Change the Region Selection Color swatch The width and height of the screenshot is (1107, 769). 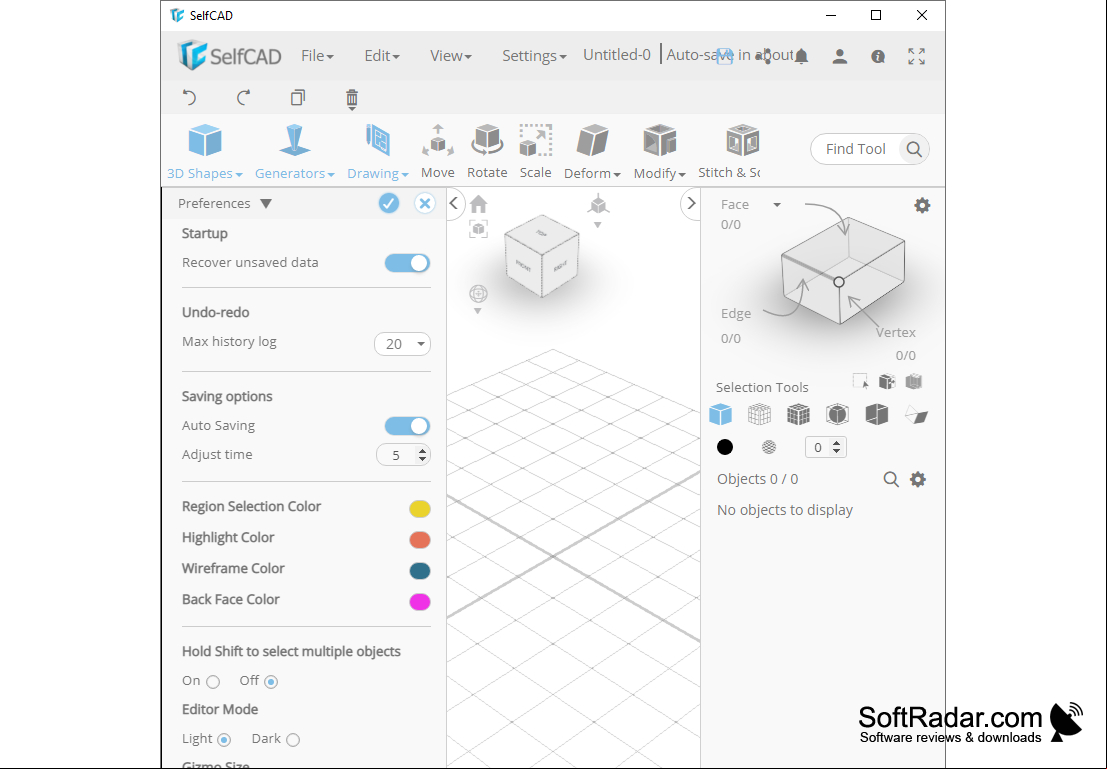(420, 508)
